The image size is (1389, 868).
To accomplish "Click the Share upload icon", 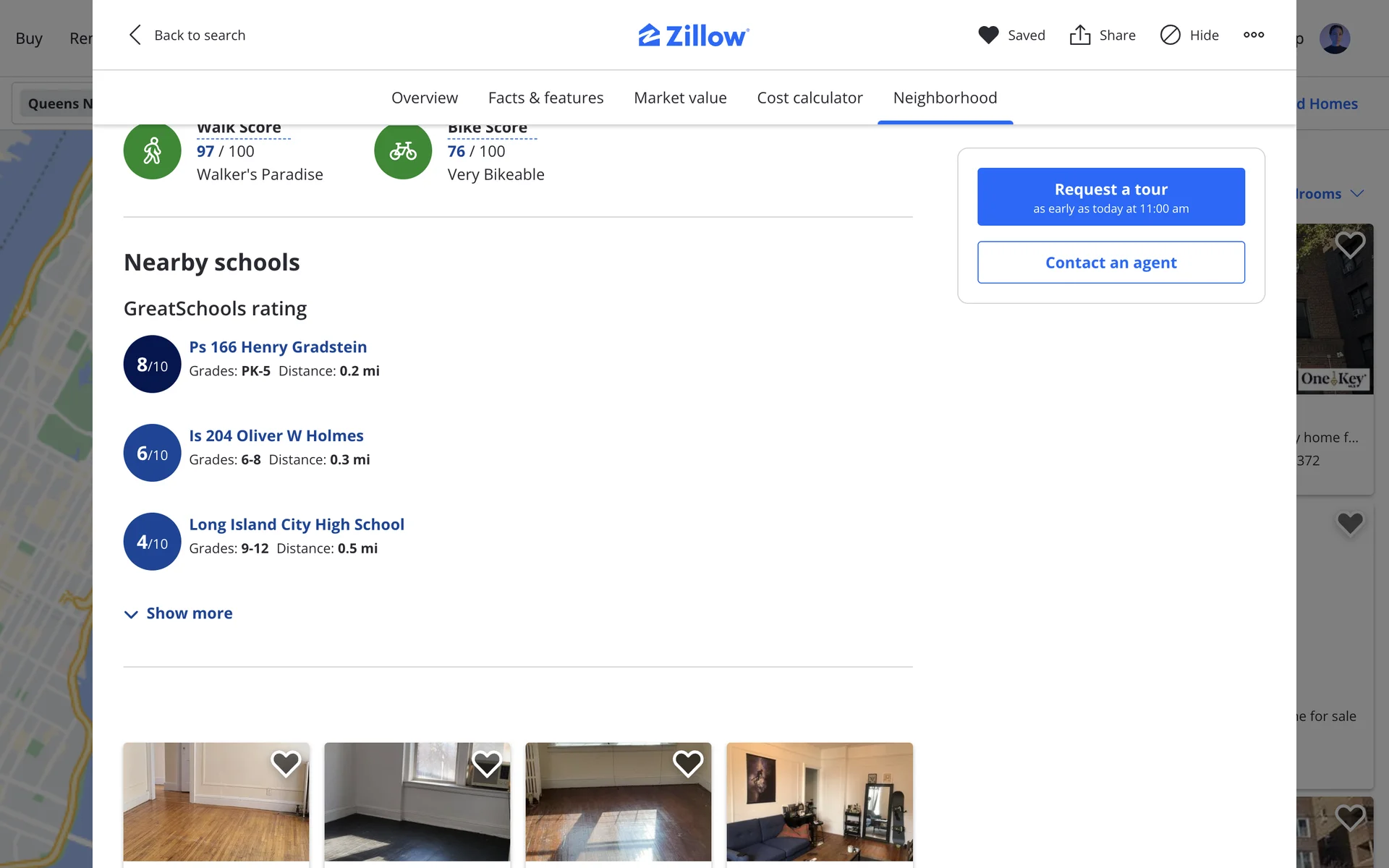I will tap(1079, 35).
